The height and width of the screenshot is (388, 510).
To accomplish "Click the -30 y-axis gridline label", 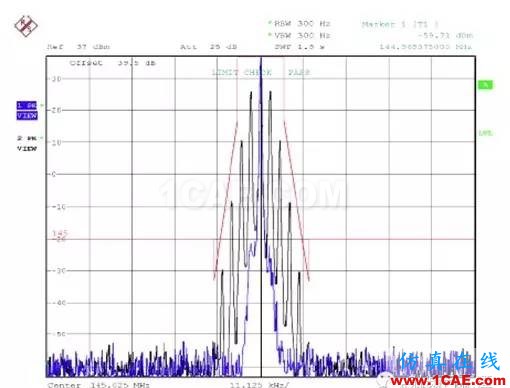I will tap(59, 270).
